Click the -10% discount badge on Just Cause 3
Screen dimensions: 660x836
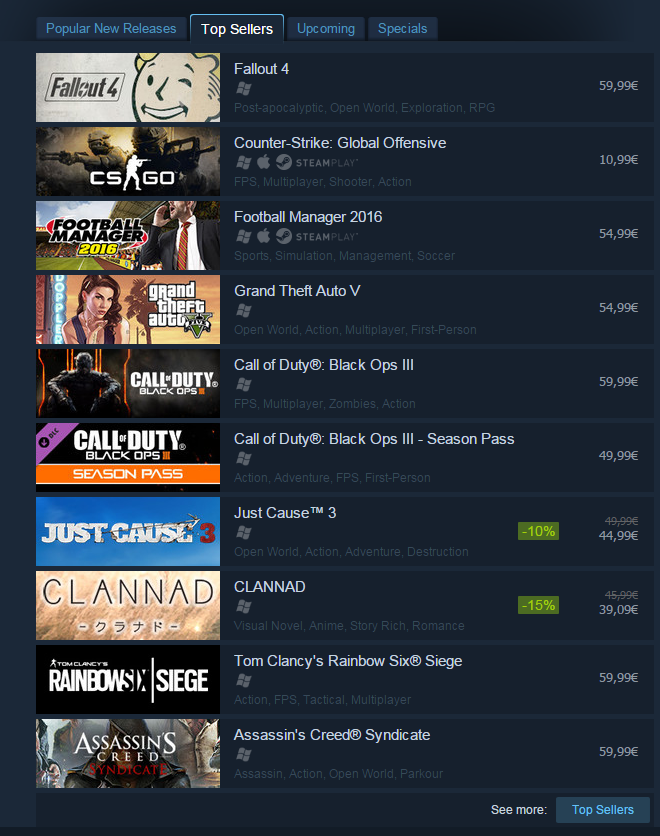point(538,531)
